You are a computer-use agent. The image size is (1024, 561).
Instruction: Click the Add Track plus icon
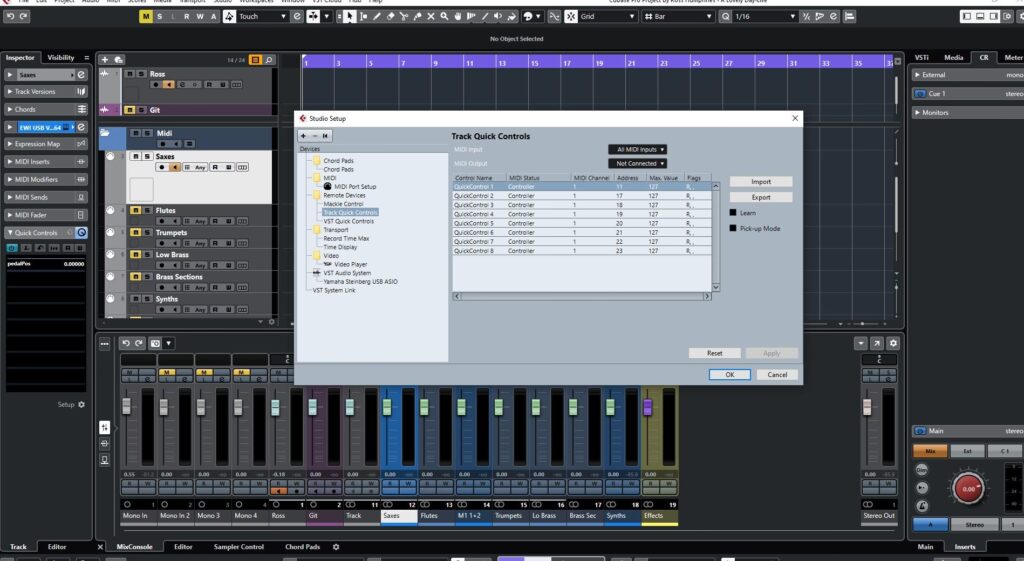click(106, 60)
